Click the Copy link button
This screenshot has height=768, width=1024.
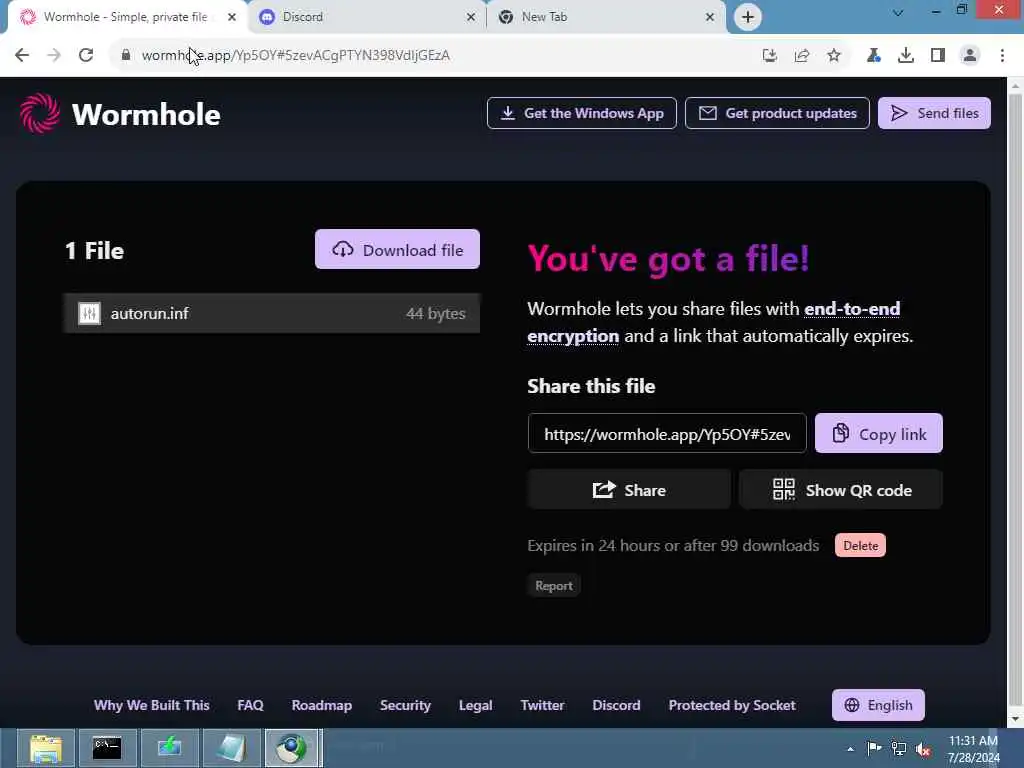[x=878, y=434]
